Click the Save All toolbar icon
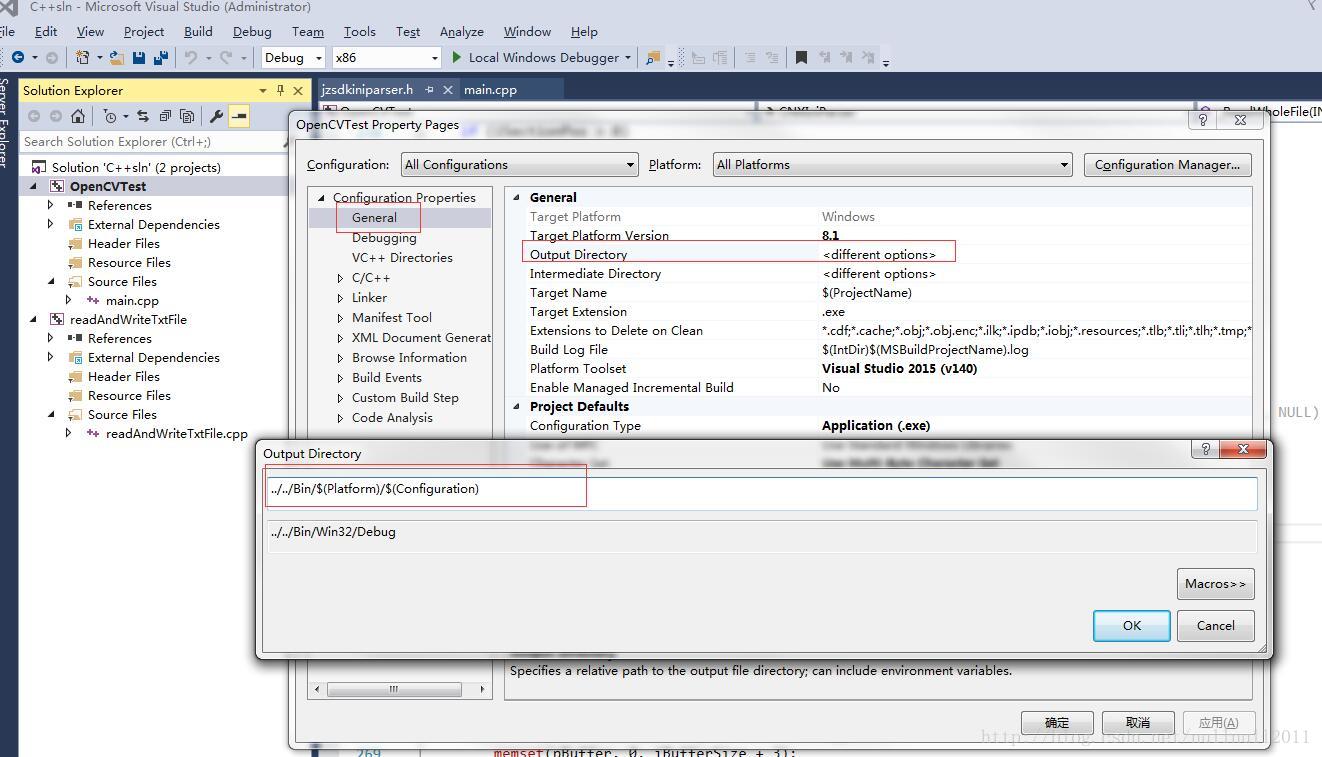This screenshot has height=757, width=1322. 160,57
